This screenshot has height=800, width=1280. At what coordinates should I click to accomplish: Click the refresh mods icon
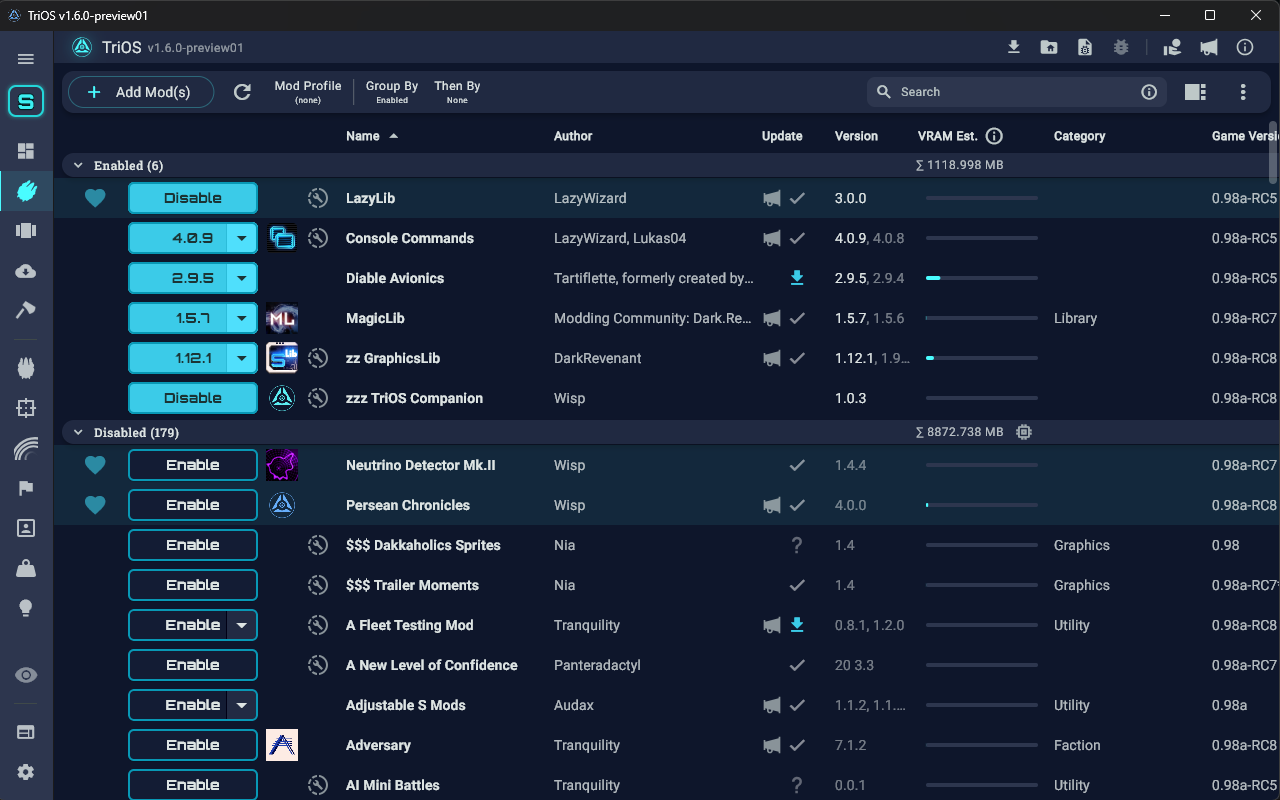242,92
